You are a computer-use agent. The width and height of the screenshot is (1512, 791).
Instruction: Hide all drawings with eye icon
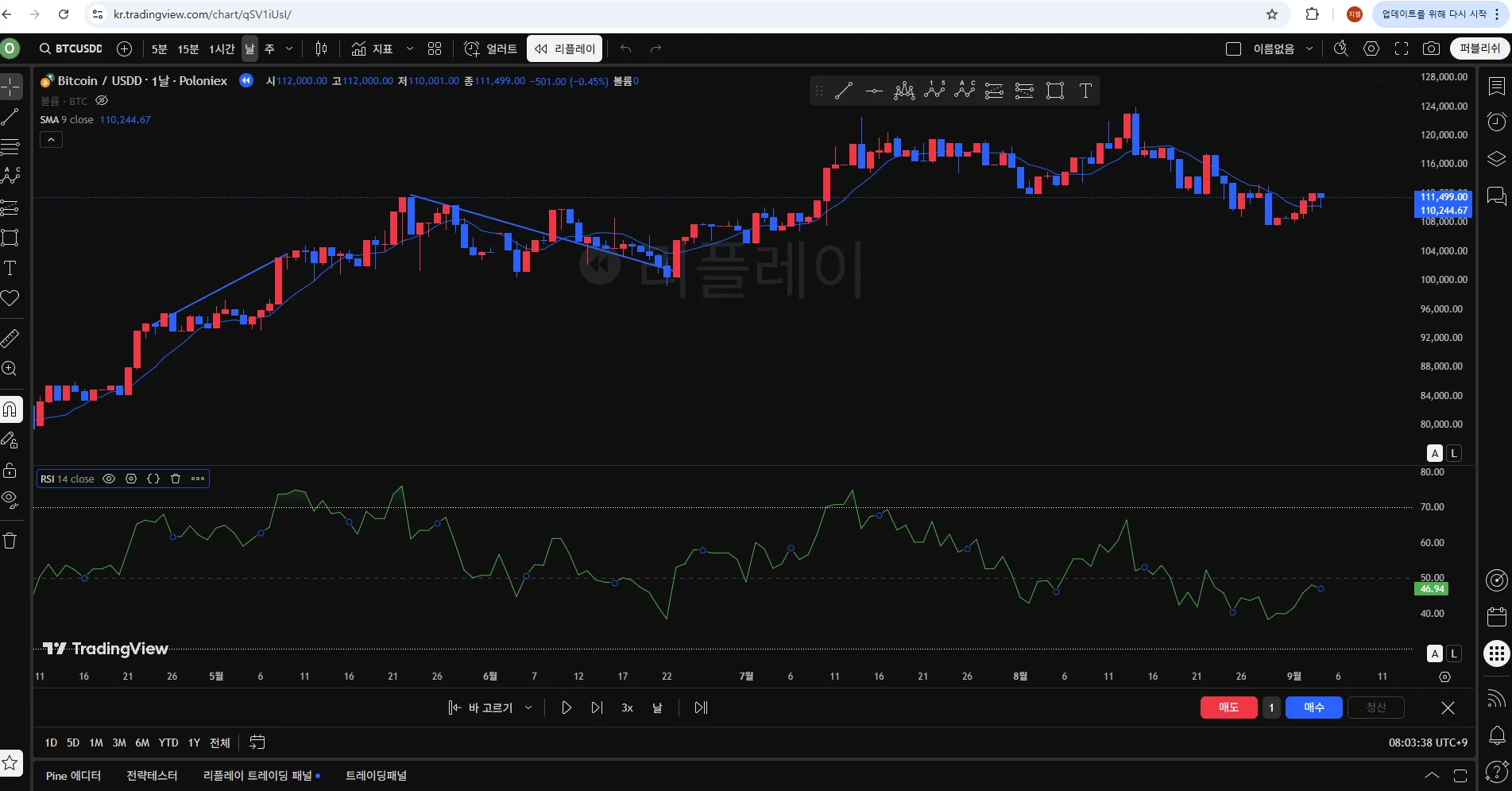[x=10, y=500]
